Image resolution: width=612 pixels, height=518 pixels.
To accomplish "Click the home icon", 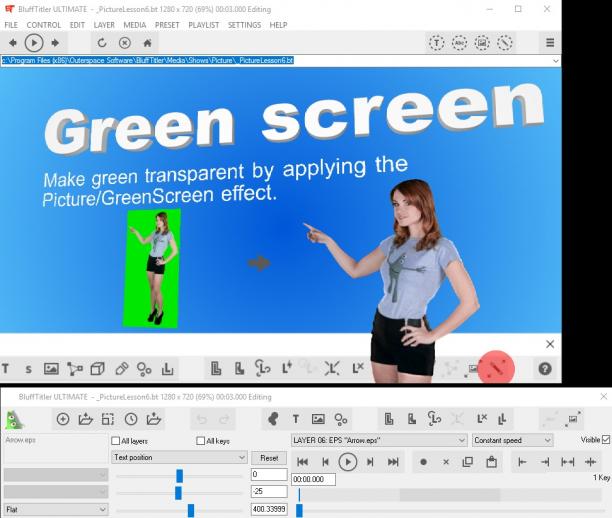I will [147, 43].
